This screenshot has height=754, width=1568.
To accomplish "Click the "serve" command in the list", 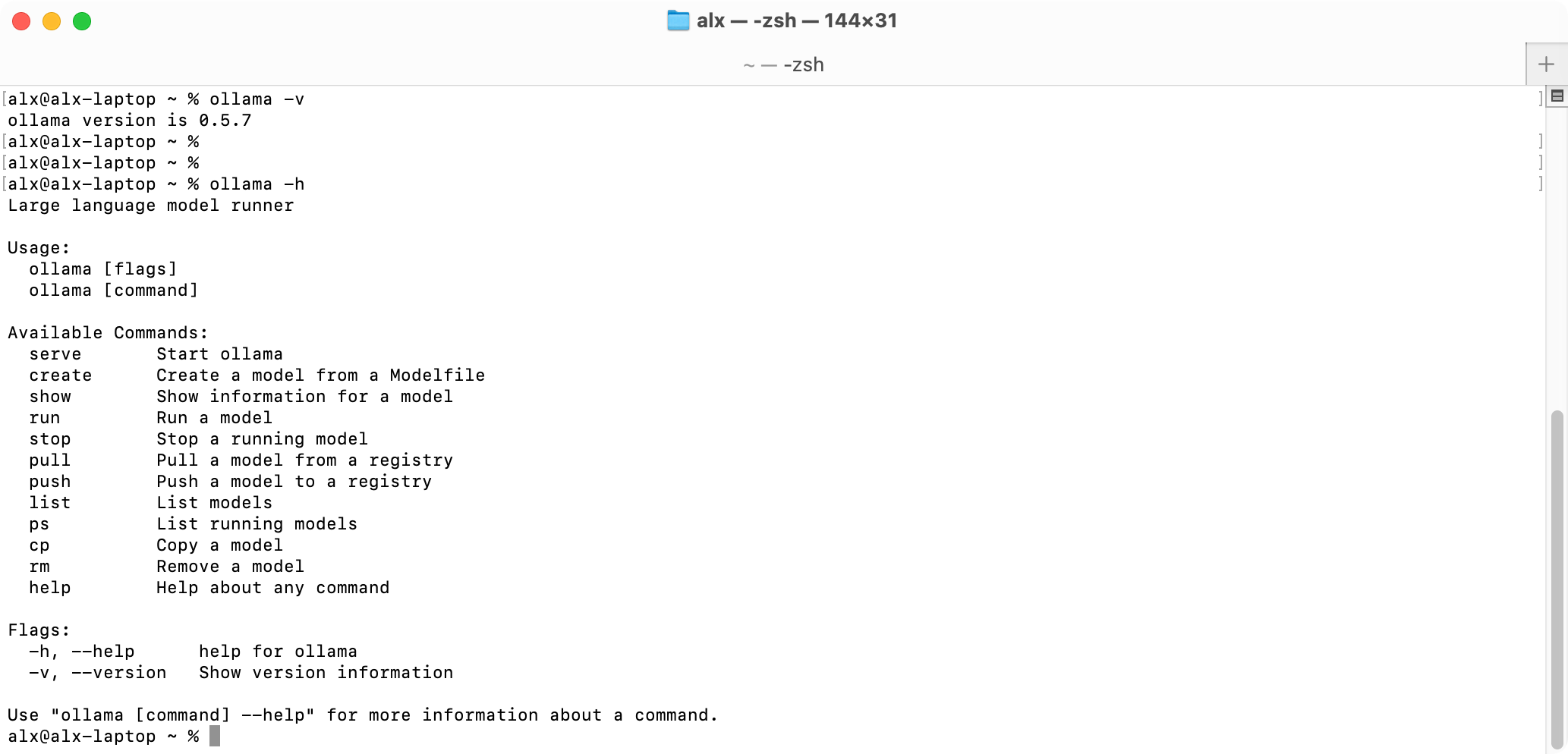I will (55, 354).
